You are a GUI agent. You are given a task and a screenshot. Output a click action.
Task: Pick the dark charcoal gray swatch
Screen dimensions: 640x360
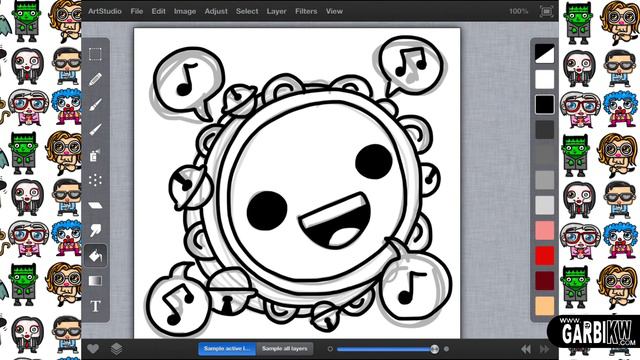[544, 129]
